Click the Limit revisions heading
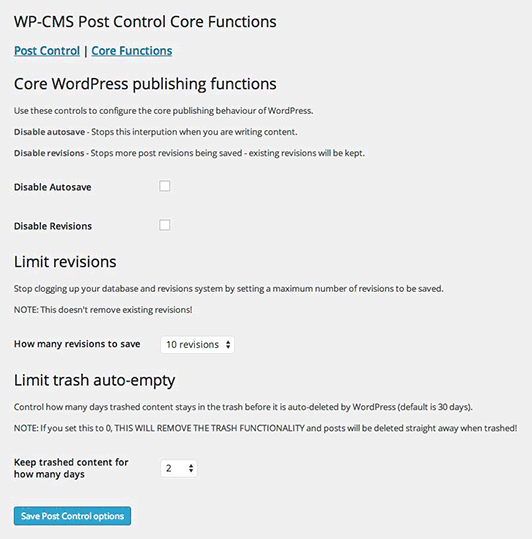532x539 pixels. click(x=65, y=262)
